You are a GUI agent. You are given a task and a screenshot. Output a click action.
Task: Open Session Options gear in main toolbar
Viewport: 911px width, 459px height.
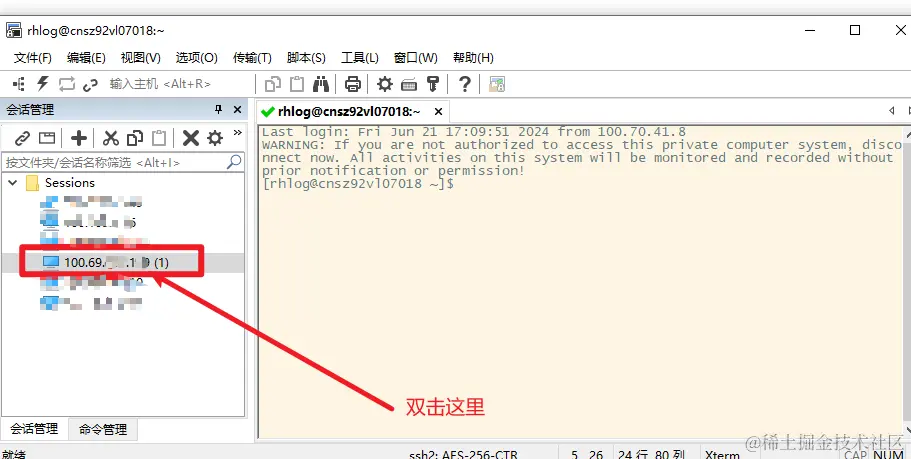click(x=385, y=84)
